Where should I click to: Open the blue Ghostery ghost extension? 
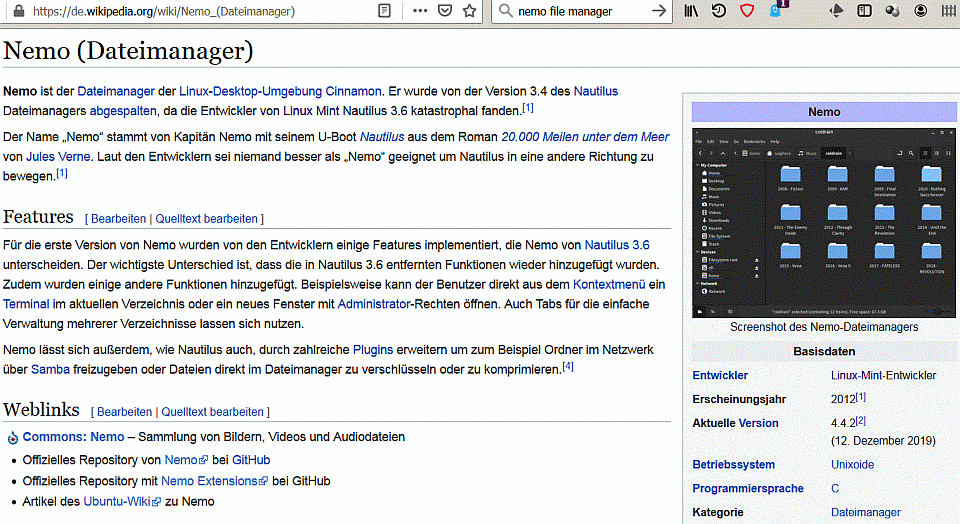776,10
